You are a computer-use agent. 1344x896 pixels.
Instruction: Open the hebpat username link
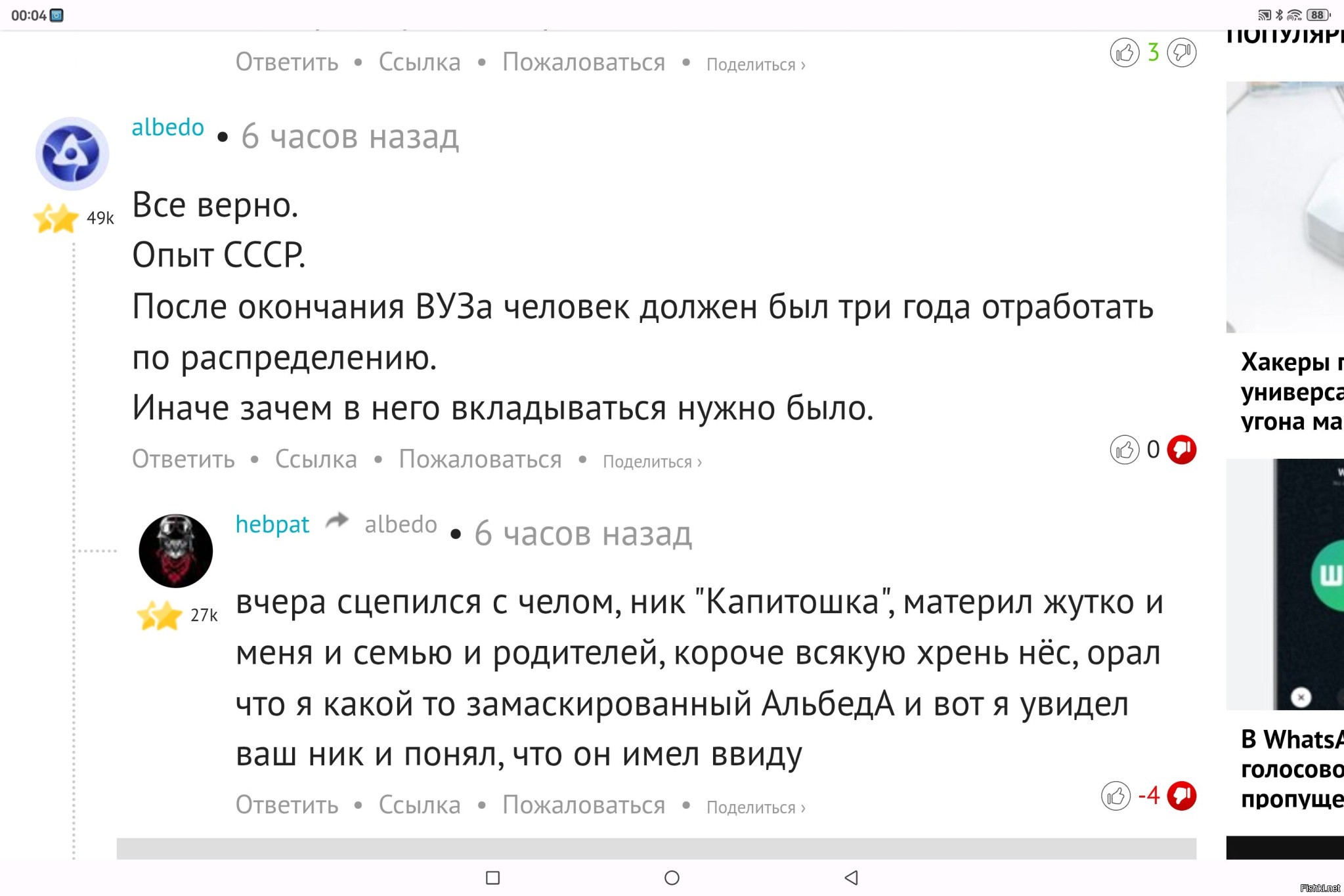click(272, 524)
